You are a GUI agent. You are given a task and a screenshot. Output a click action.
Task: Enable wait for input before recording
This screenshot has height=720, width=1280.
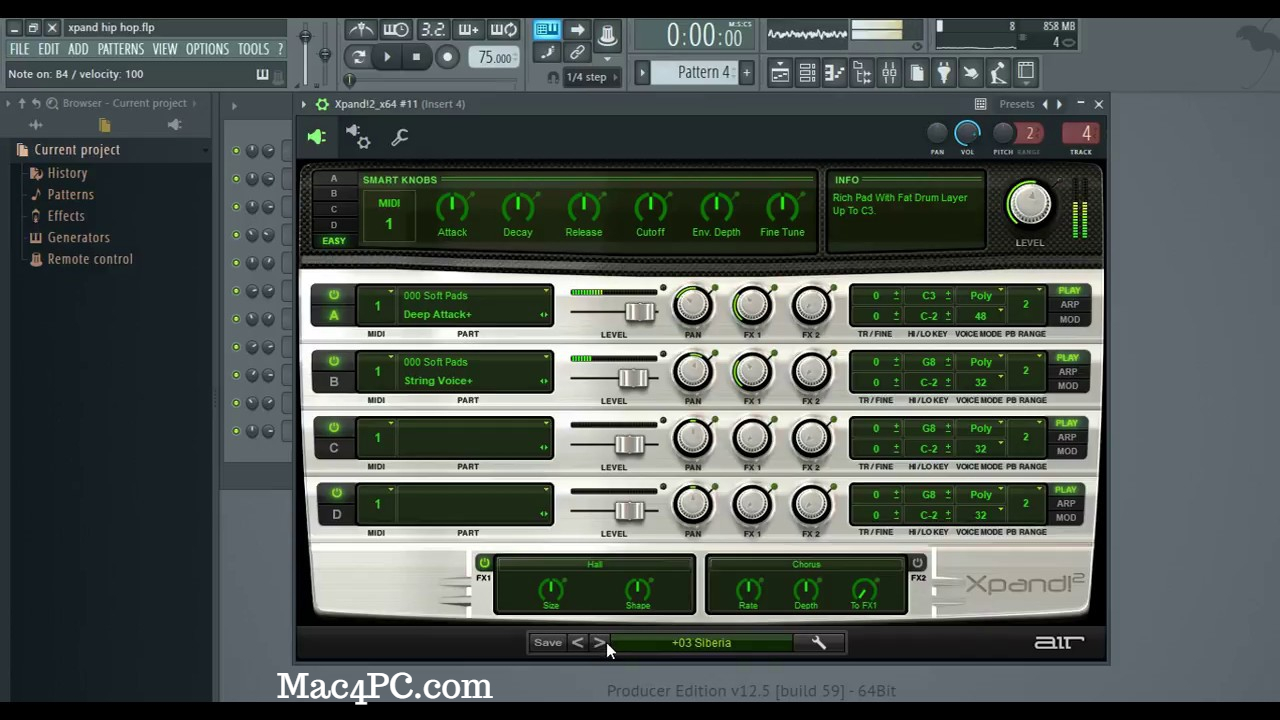[396, 30]
